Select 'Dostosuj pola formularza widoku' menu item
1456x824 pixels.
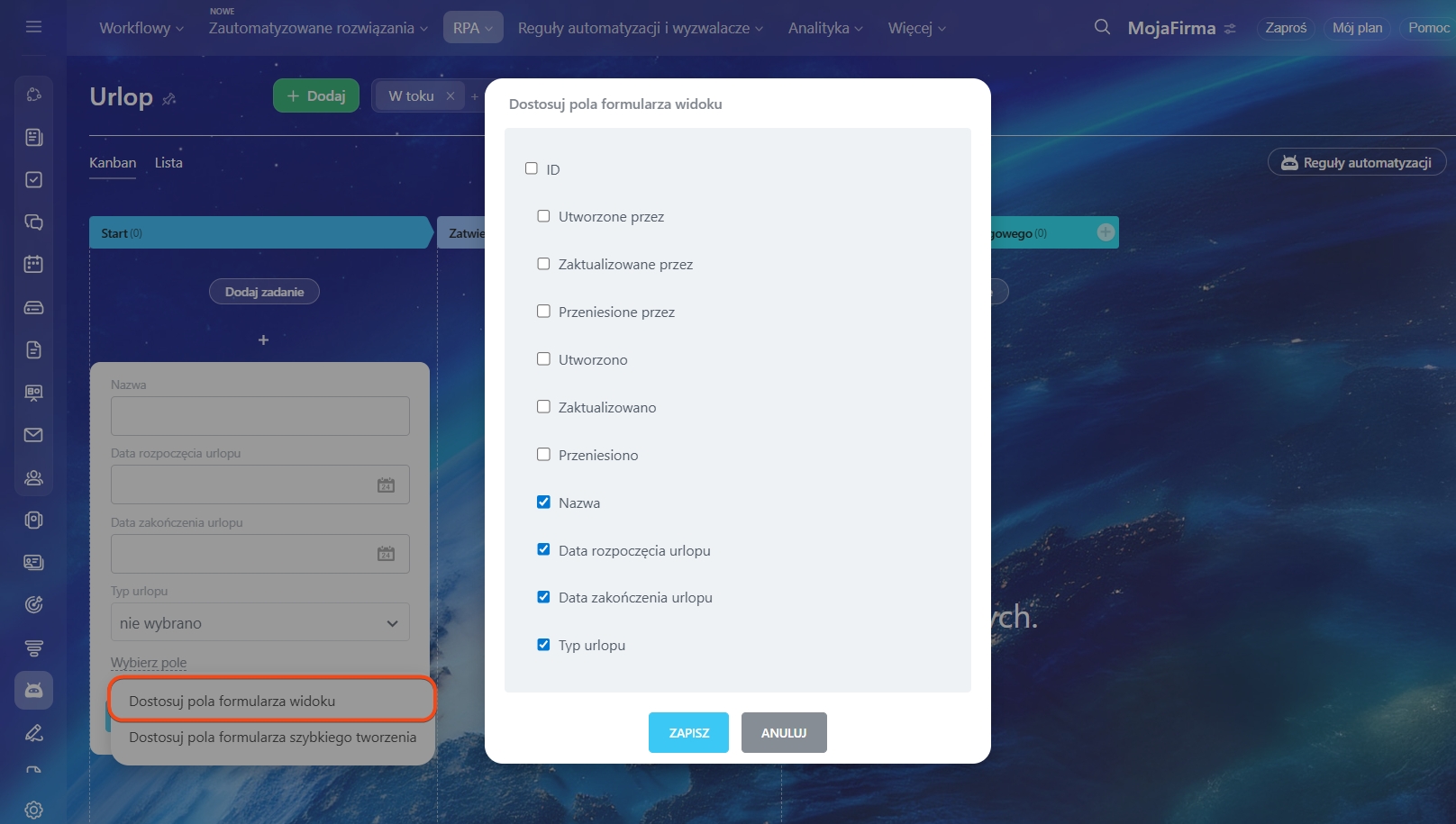pos(272,701)
